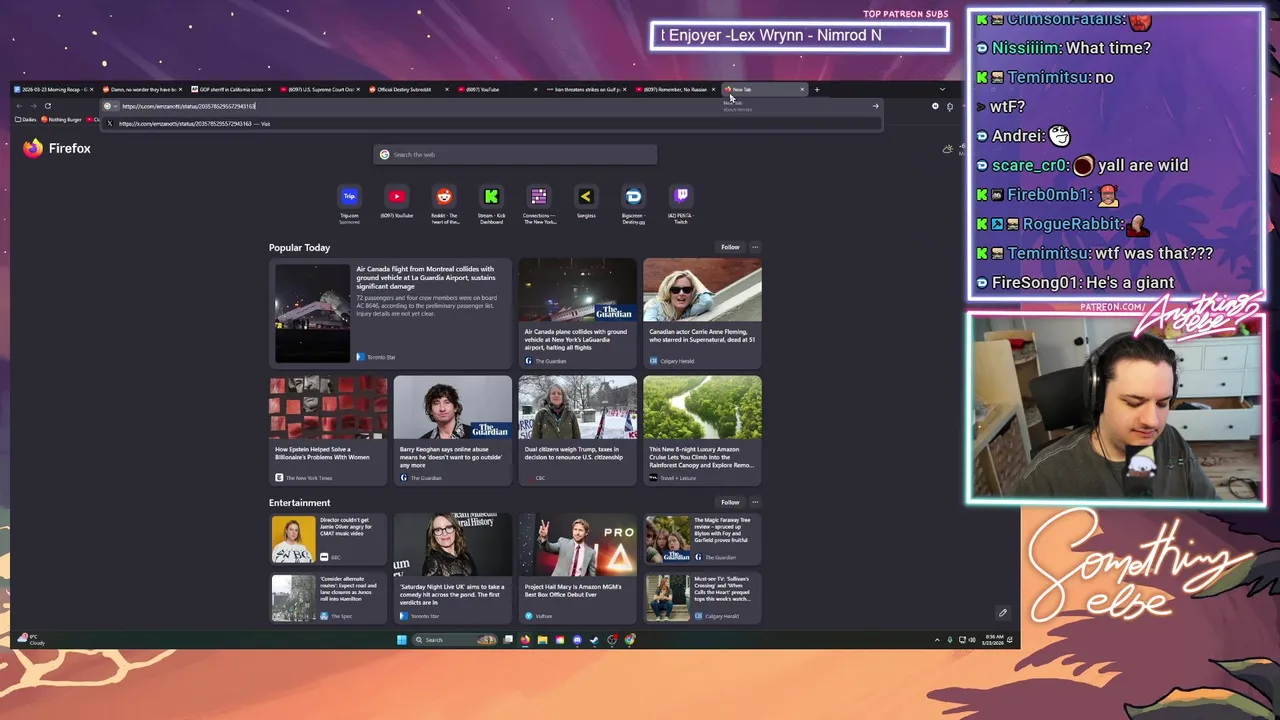Click the Windows taskbar Search box
The width and height of the screenshot is (1280, 720).
click(455, 640)
